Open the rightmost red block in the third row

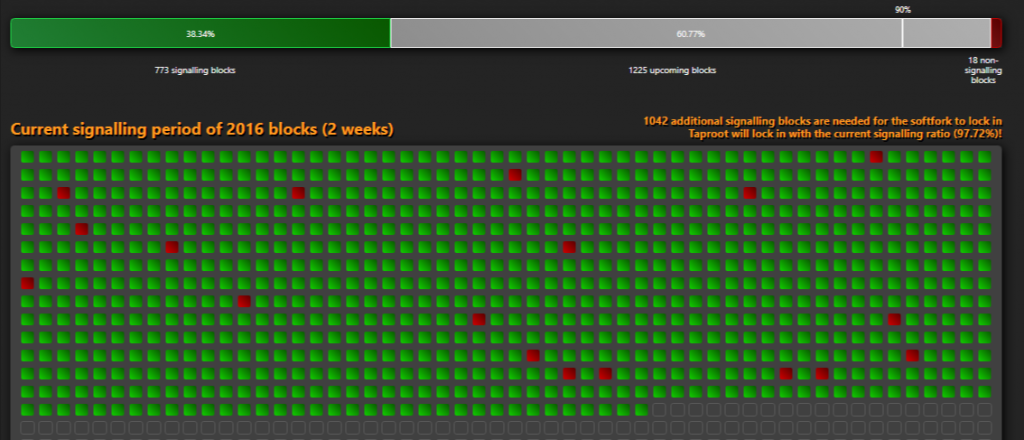(750, 193)
